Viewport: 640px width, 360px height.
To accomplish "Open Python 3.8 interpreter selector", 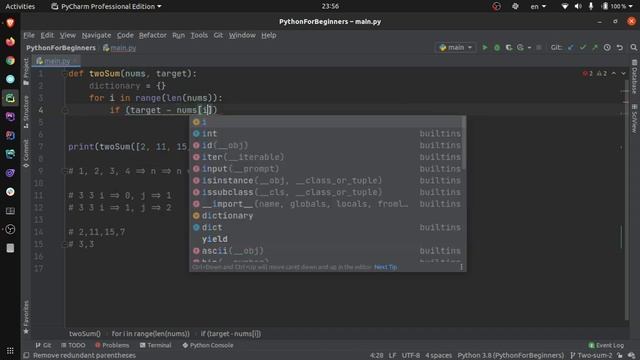I will coord(511,356).
